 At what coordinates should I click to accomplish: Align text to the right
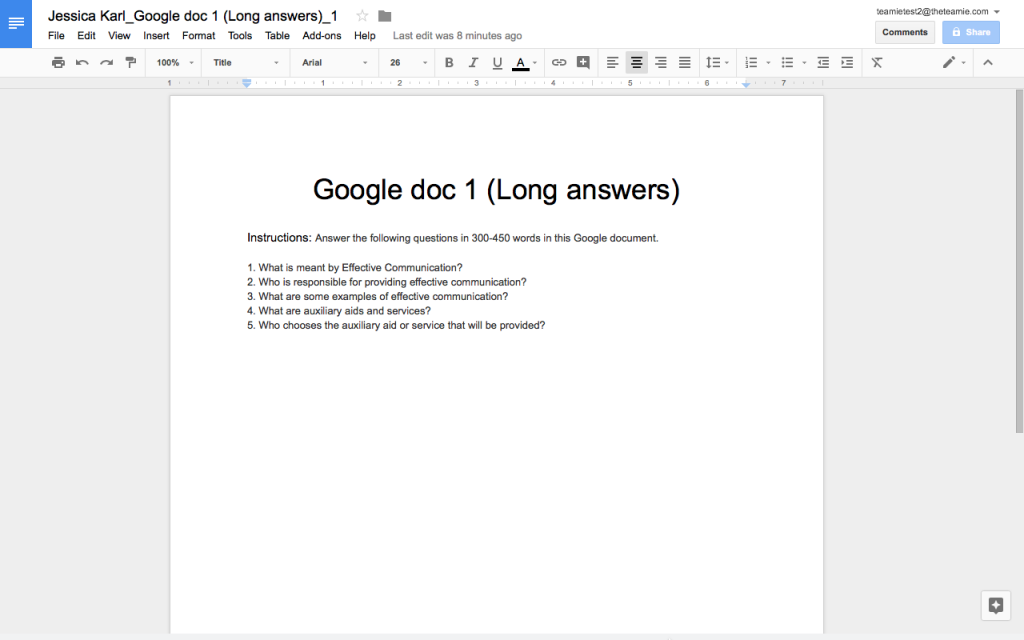point(660,63)
